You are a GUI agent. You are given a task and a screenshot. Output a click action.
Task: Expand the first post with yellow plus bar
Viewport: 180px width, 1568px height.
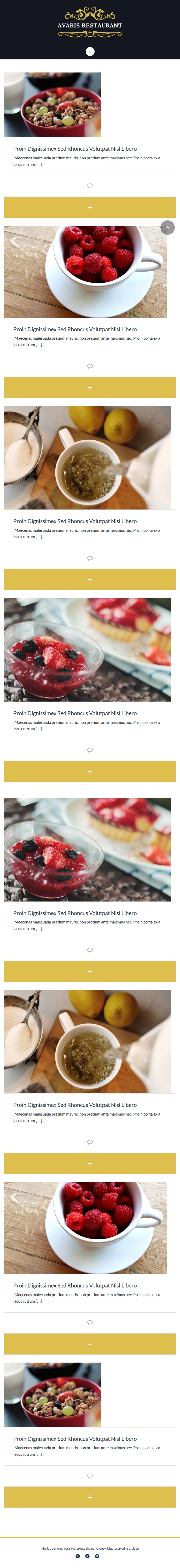[90, 207]
